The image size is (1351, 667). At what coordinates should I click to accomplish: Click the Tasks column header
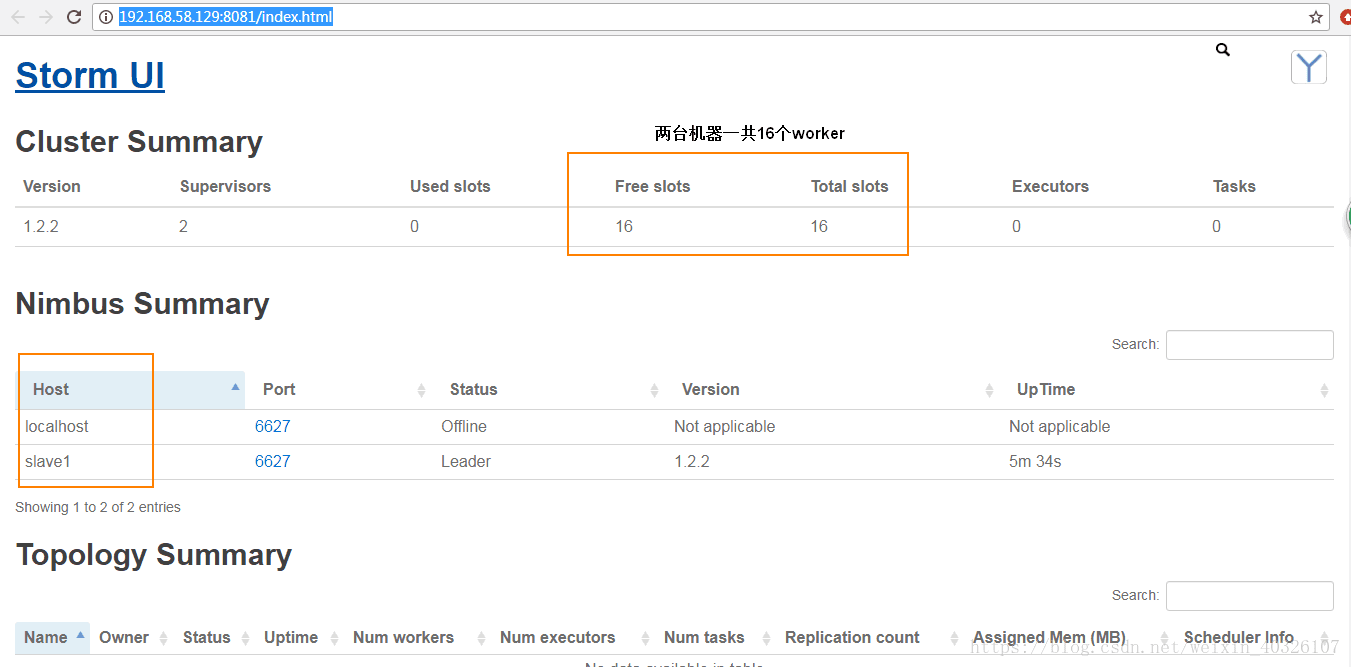1234,186
